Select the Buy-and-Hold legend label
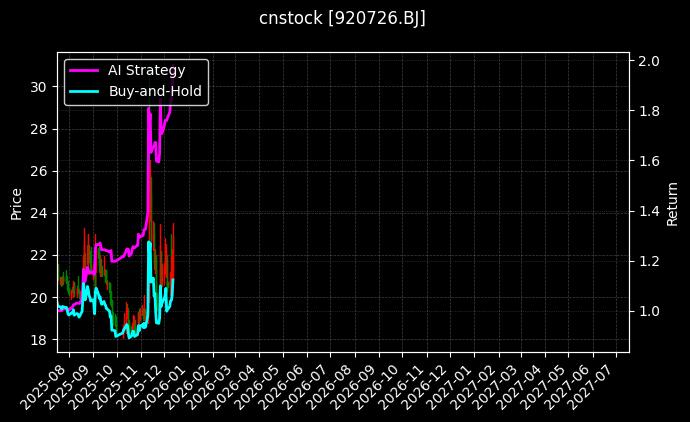Image resolution: width=690 pixels, height=422 pixels. tap(155, 91)
